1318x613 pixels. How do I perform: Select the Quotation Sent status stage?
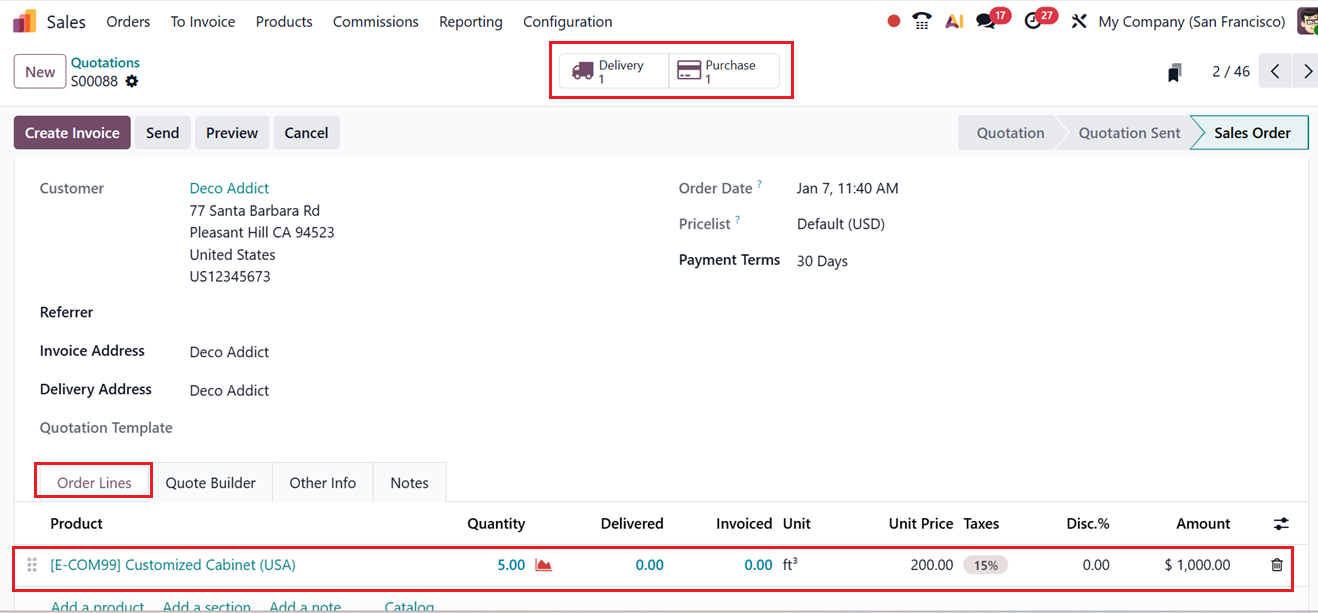(x=1129, y=133)
